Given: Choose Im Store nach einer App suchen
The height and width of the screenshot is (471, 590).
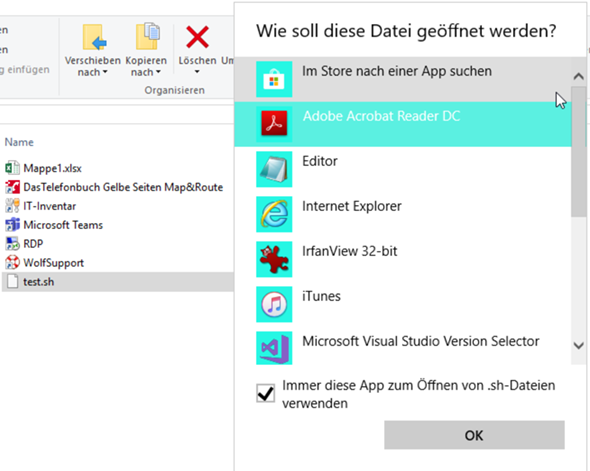Looking at the screenshot, I should point(403,79).
